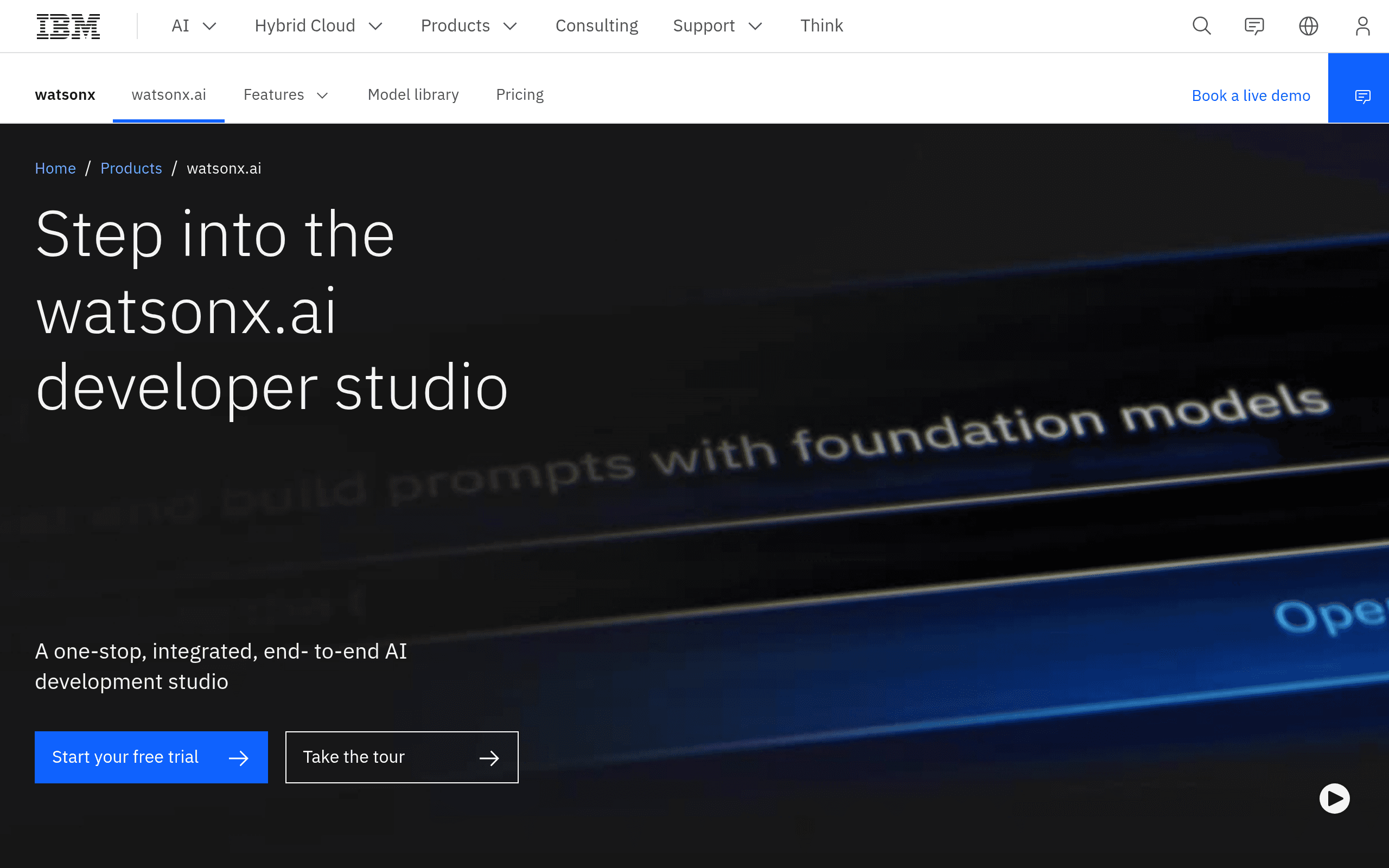The image size is (1389, 868).
Task: Expand the top Products menu
Action: click(x=469, y=26)
